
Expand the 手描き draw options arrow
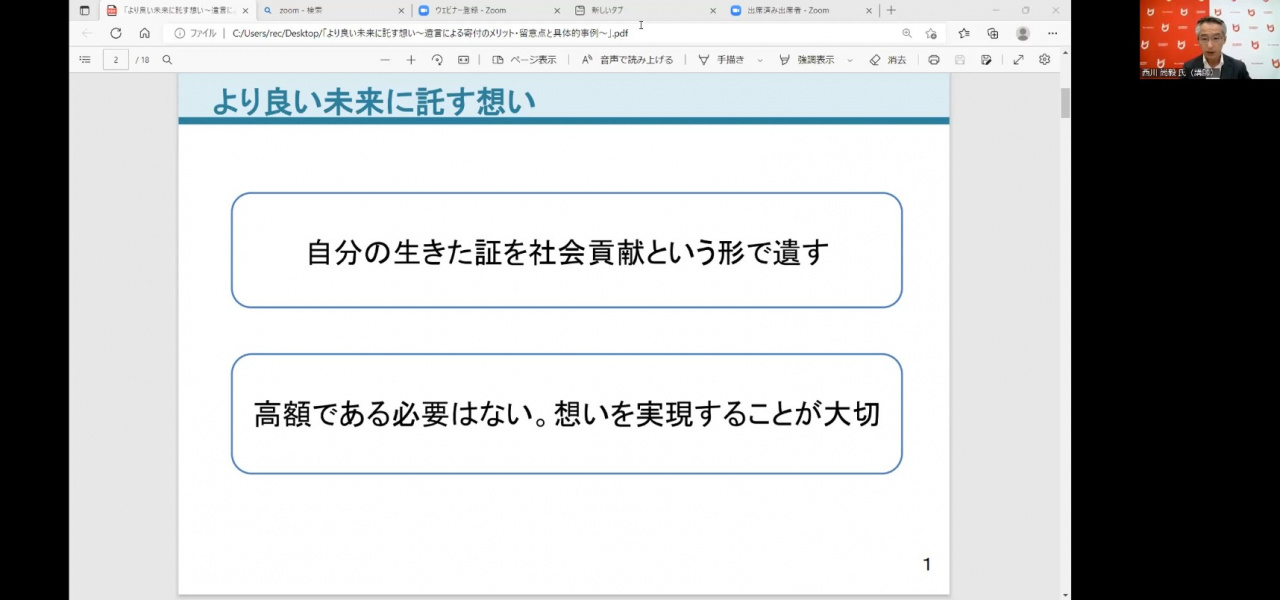(x=760, y=61)
